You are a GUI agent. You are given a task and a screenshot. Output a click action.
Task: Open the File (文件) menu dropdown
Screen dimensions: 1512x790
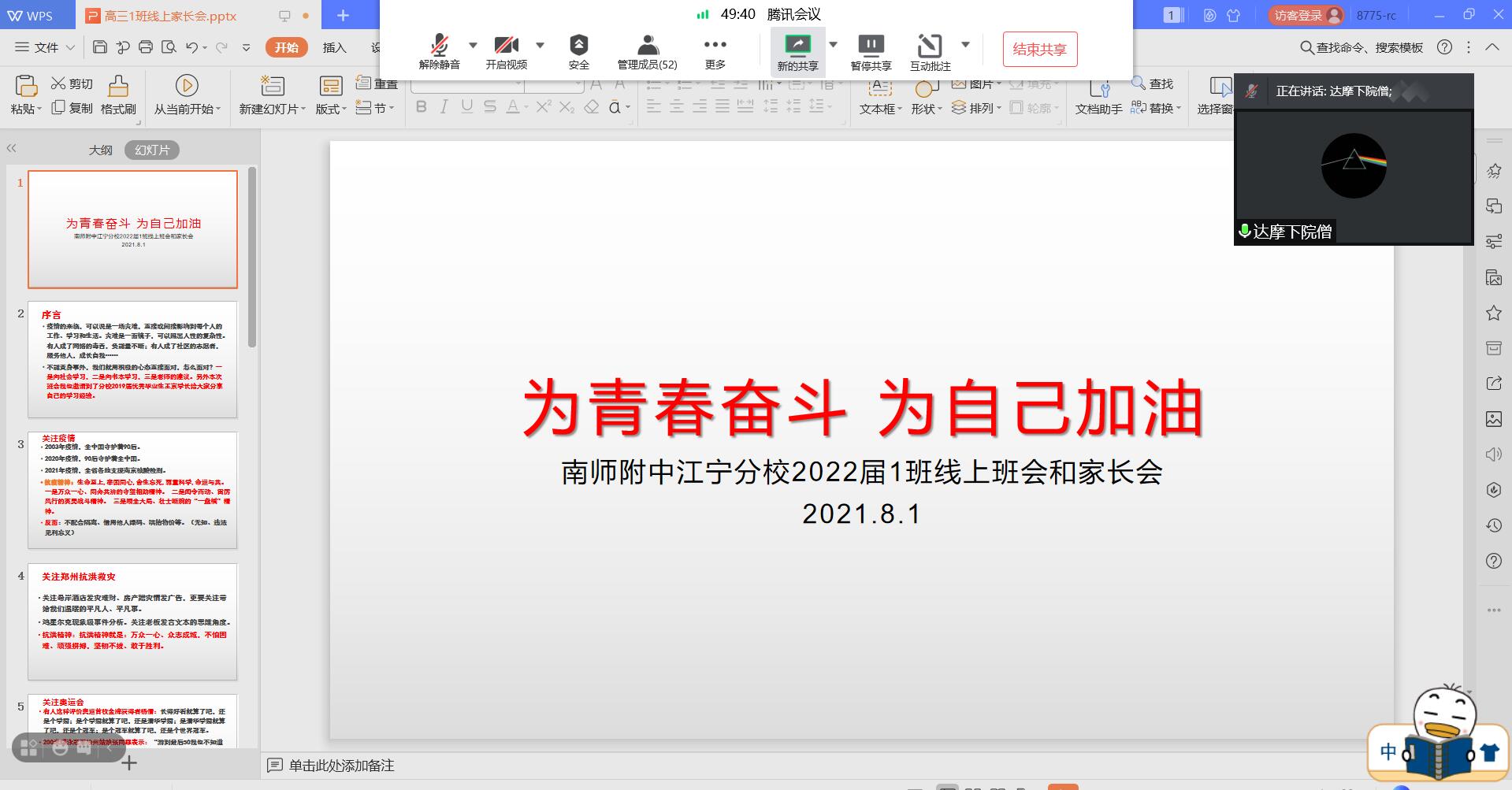[46, 47]
